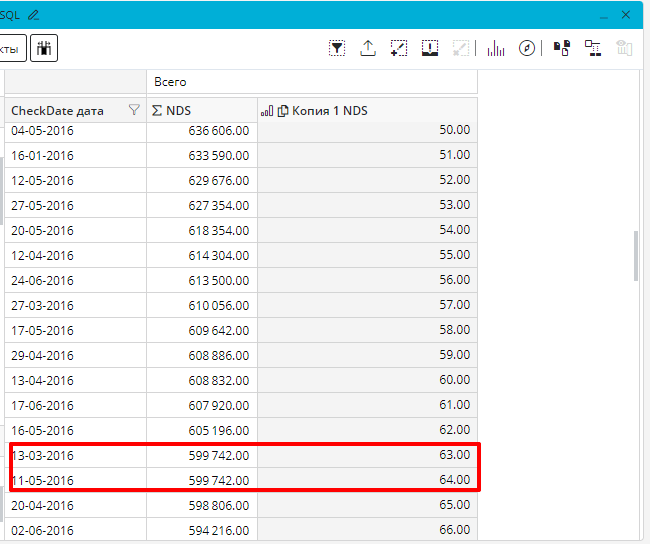The height and width of the screenshot is (544, 650).
Task: Click the expand selection icon with plus
Action: (x=398, y=48)
